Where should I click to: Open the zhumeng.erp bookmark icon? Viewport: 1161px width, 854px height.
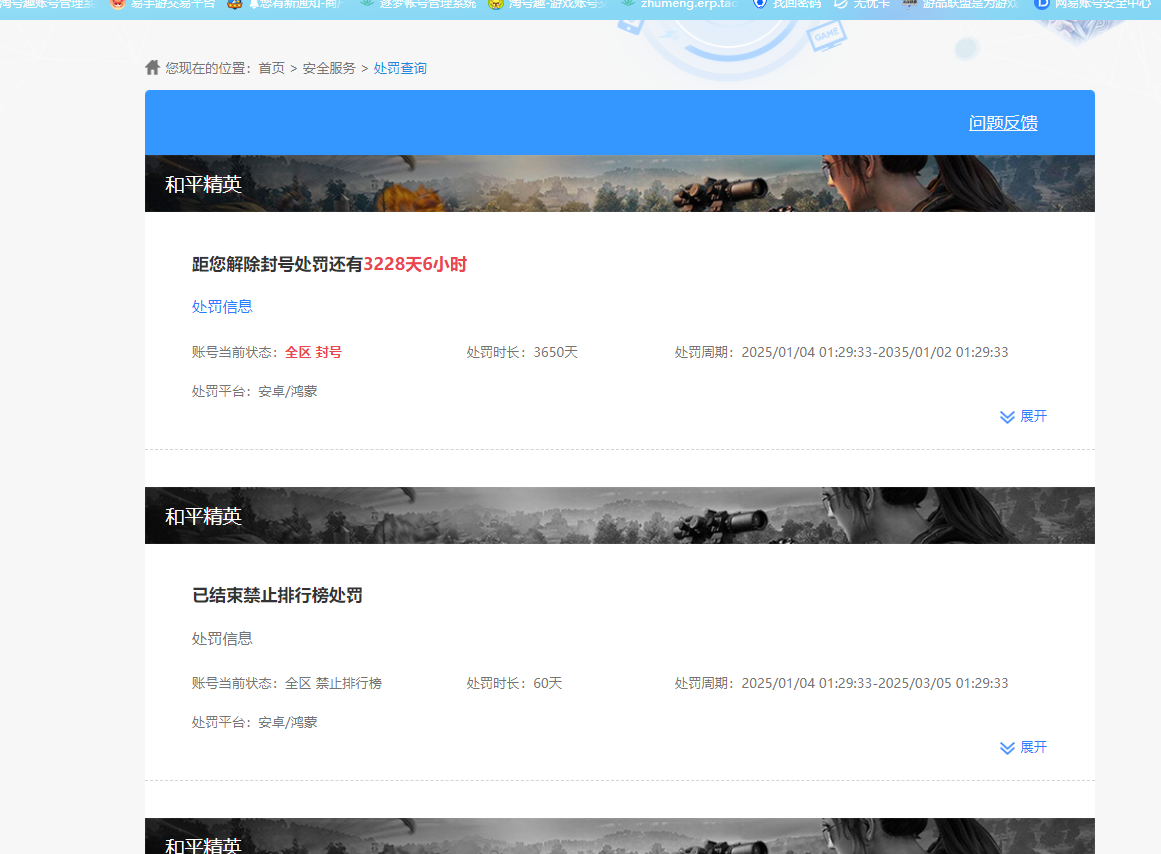coord(626,4)
